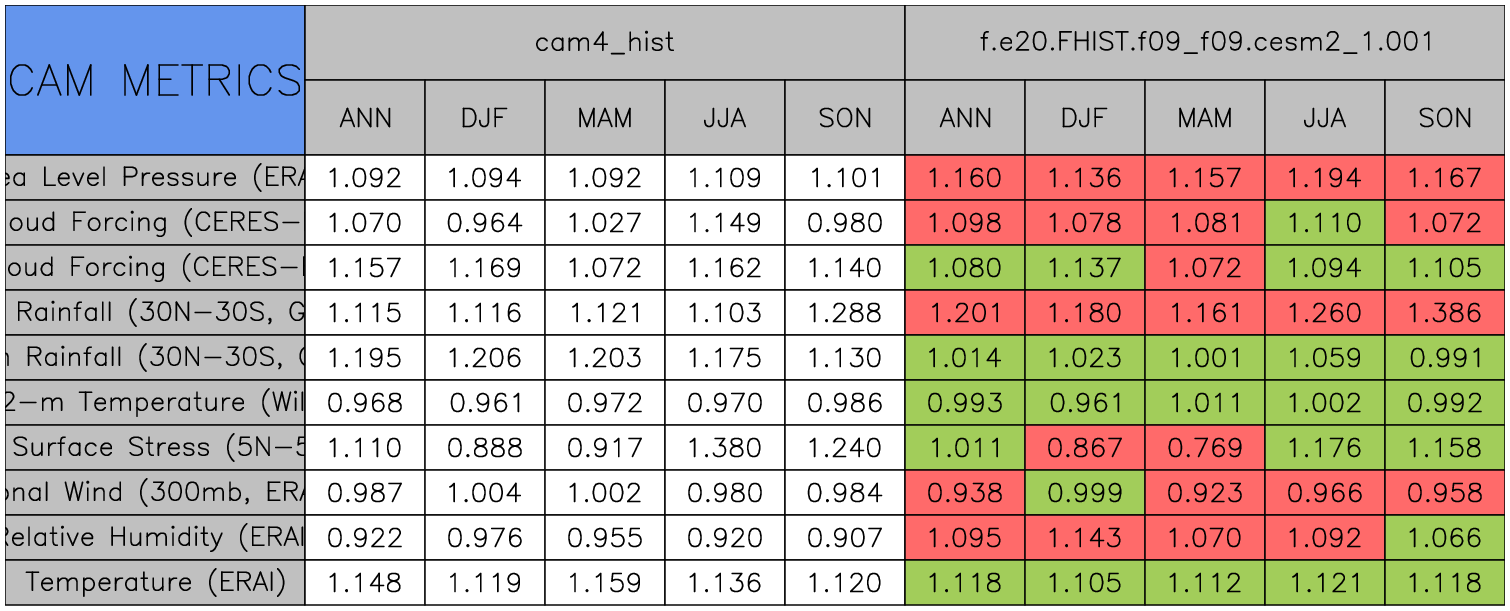Click cell with value 1.288

(x=845, y=313)
